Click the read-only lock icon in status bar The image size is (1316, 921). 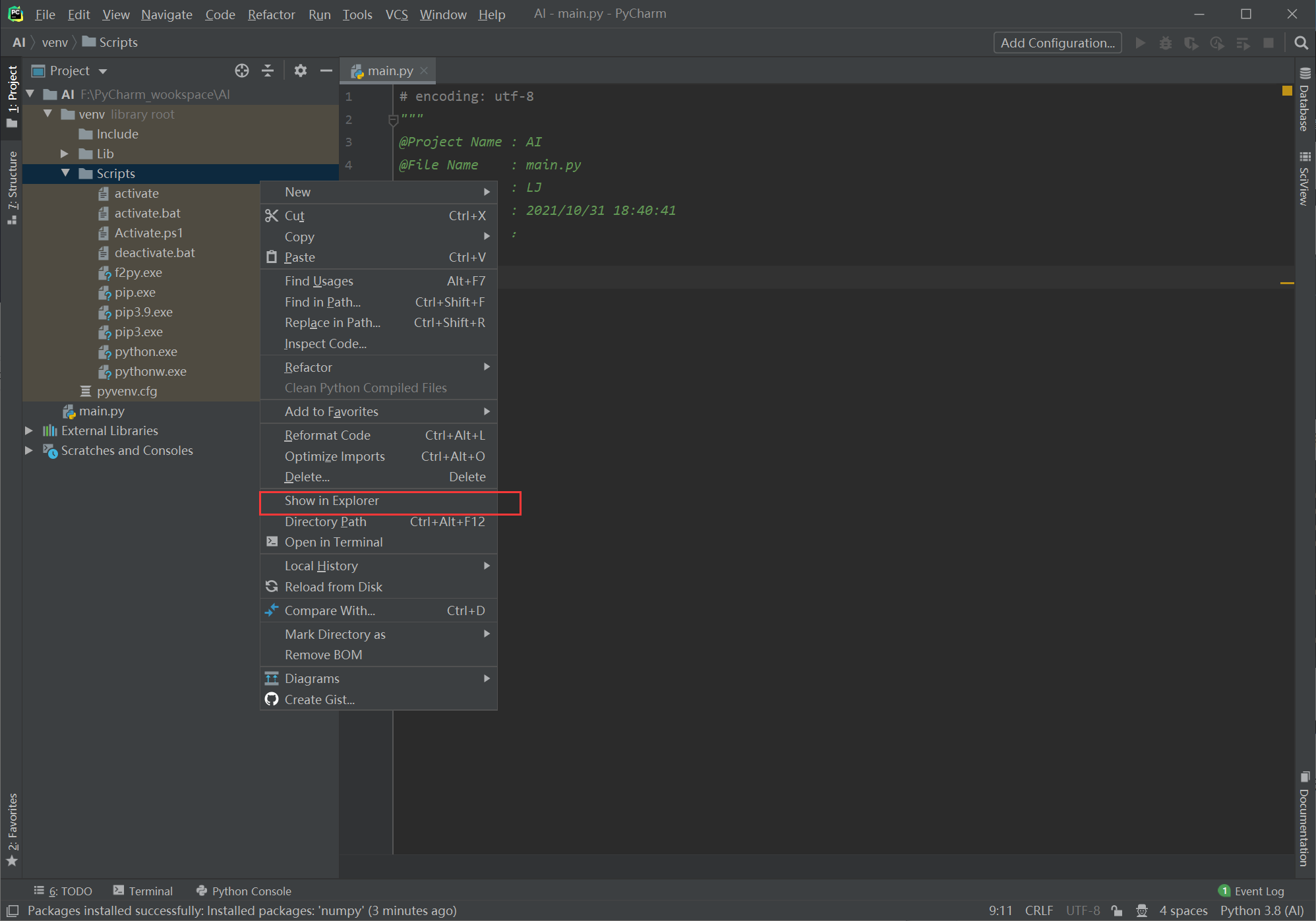1116,910
